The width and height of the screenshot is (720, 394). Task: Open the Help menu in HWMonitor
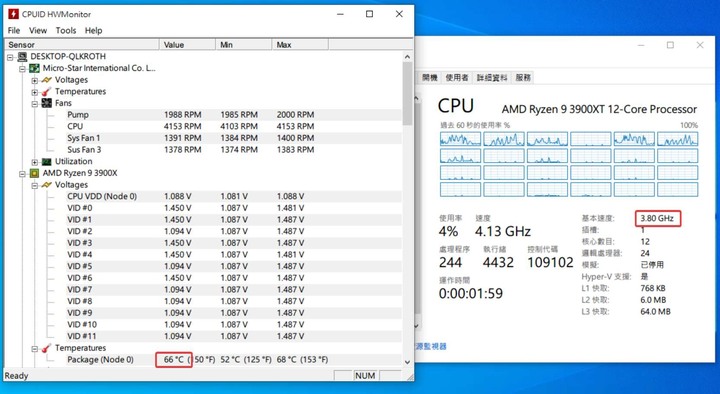pos(93,30)
